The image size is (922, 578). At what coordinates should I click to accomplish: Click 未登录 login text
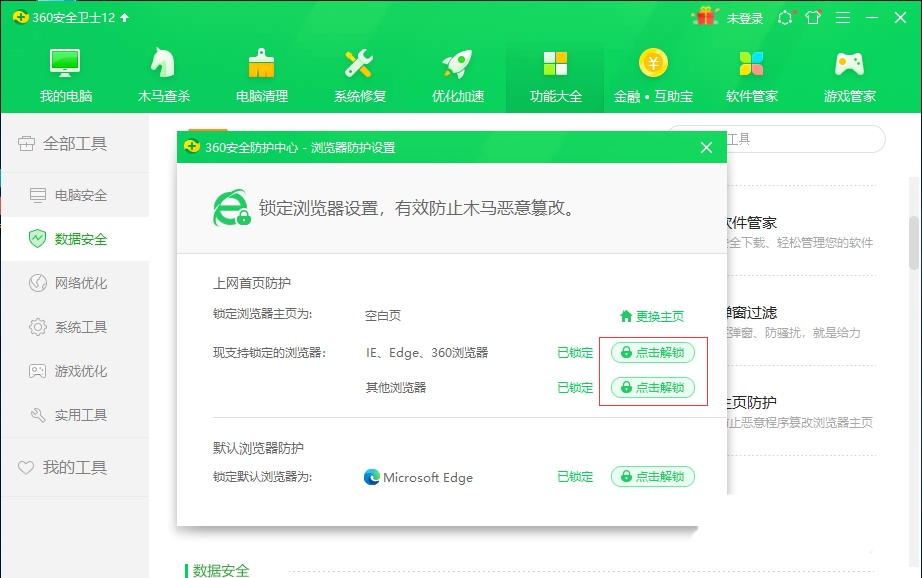coord(745,18)
